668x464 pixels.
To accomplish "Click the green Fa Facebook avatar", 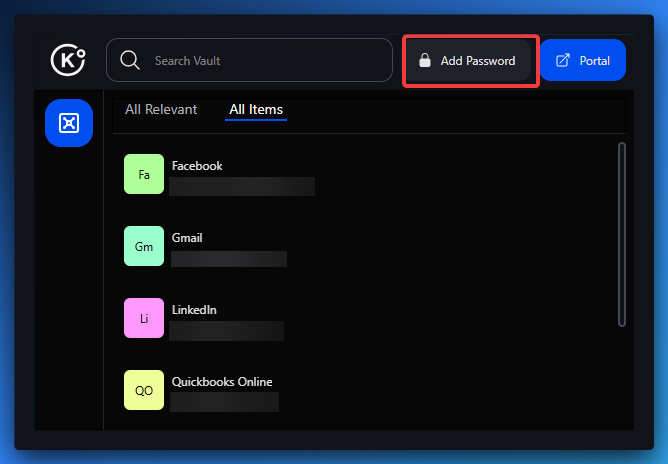I will (x=144, y=174).
